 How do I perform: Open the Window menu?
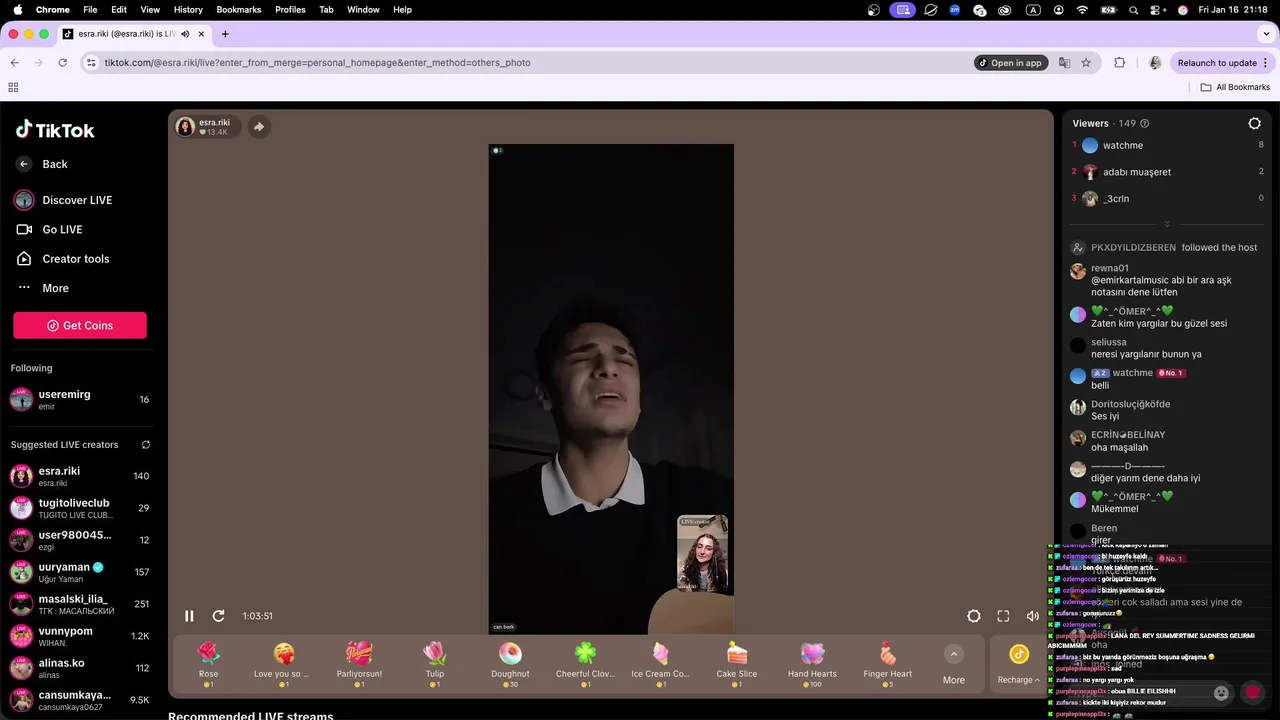[363, 10]
